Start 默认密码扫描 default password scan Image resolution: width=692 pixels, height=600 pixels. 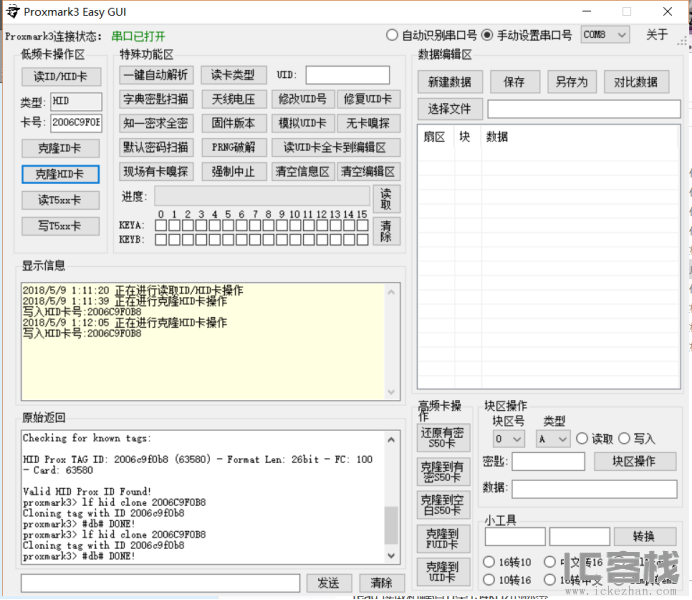click(x=156, y=147)
